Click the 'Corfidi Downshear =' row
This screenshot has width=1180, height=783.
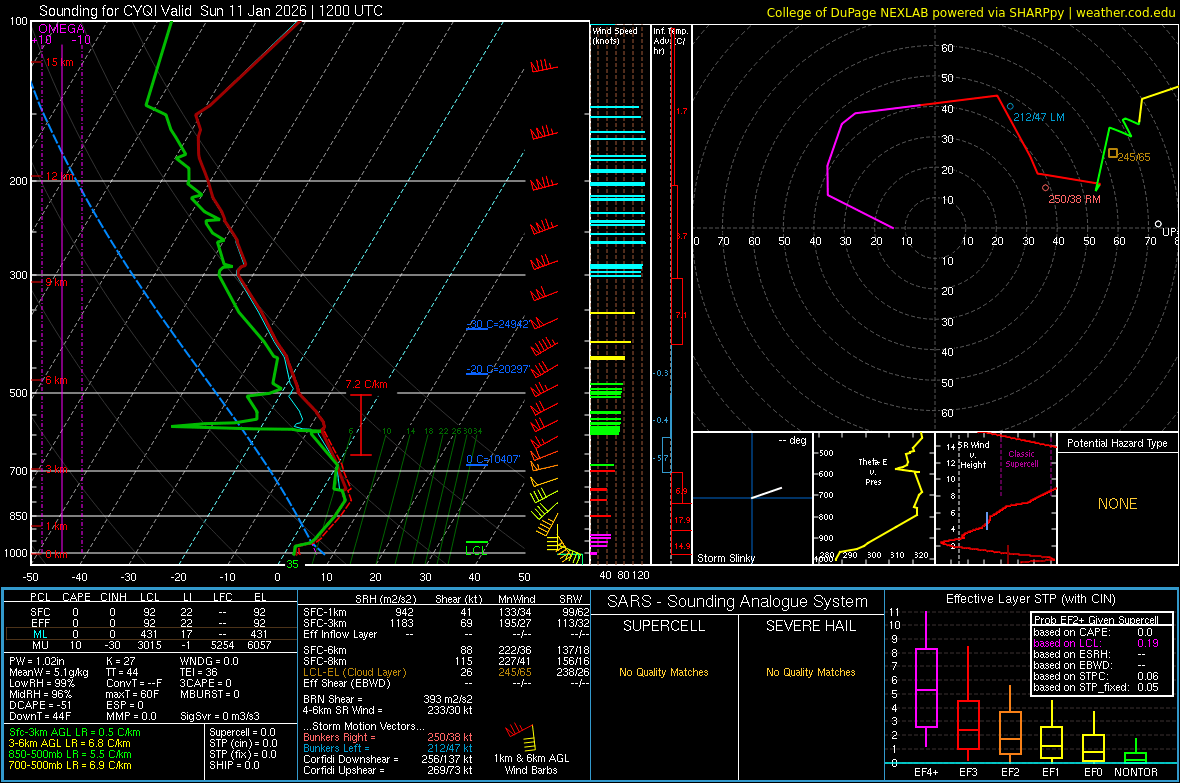(388, 759)
